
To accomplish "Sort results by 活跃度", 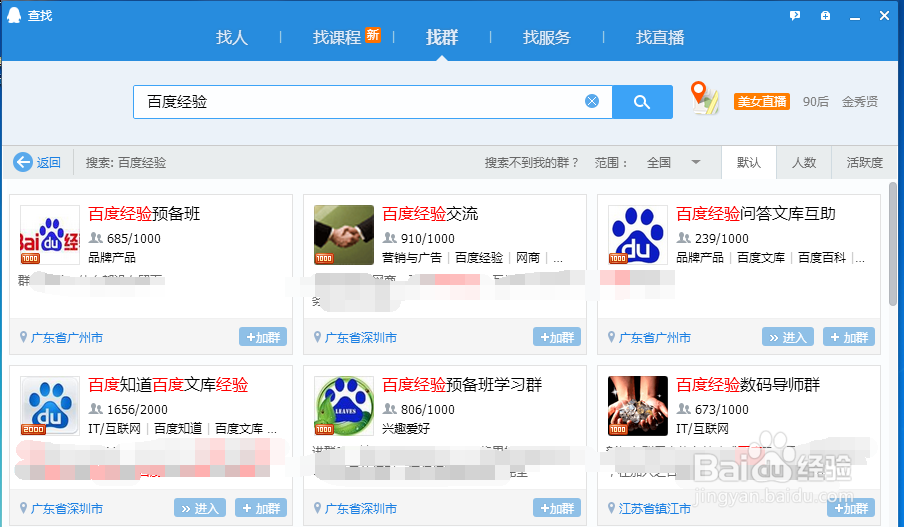I will coord(864,163).
